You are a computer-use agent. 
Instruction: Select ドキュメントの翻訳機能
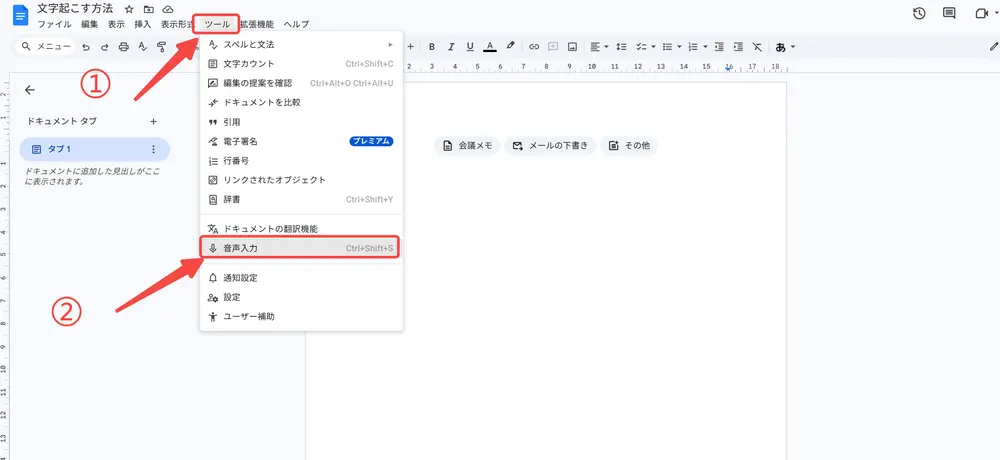301,228
